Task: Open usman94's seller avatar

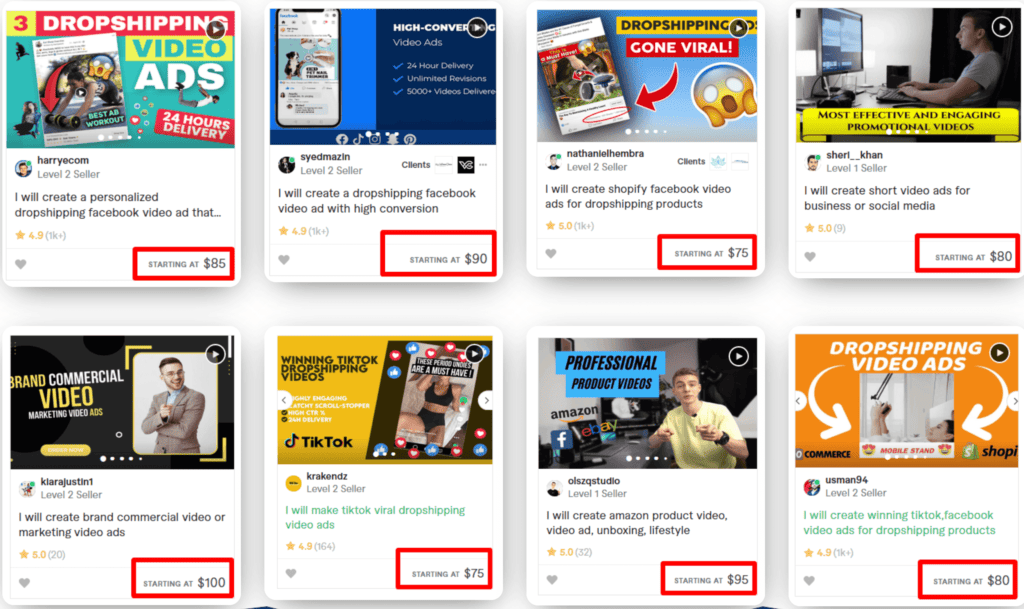Action: click(x=812, y=487)
